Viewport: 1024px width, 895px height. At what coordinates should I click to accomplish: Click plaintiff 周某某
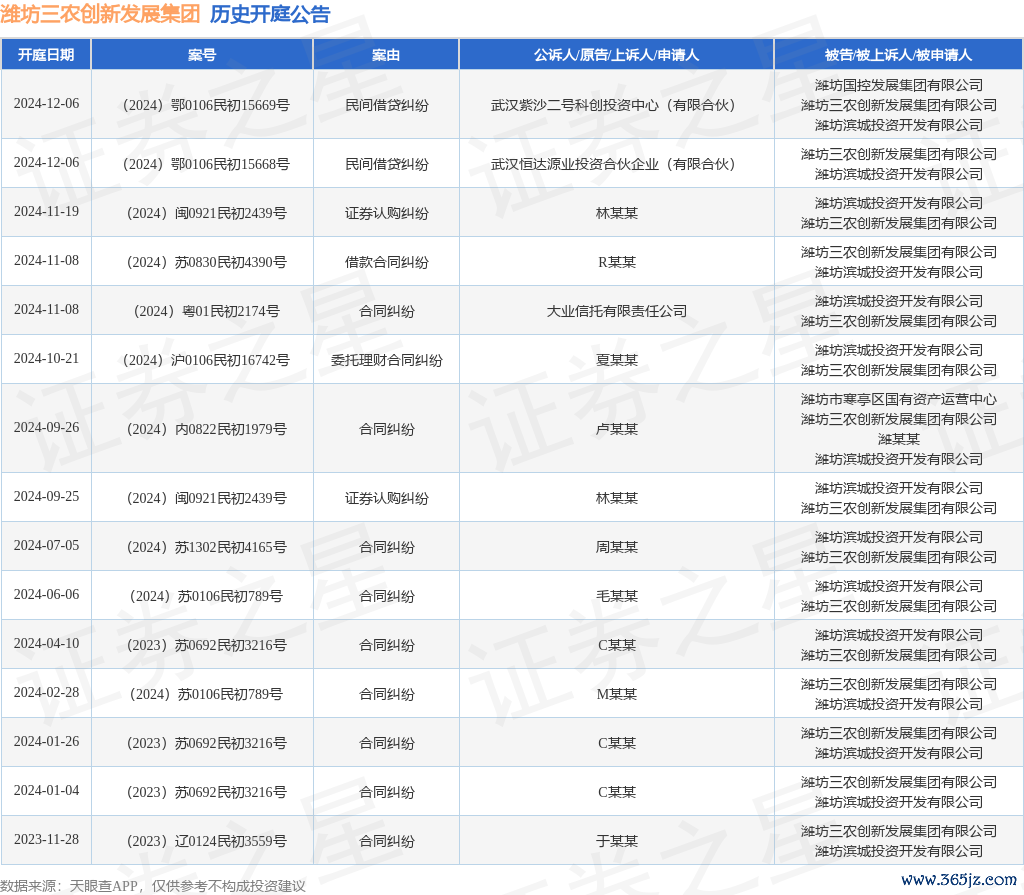(x=616, y=547)
